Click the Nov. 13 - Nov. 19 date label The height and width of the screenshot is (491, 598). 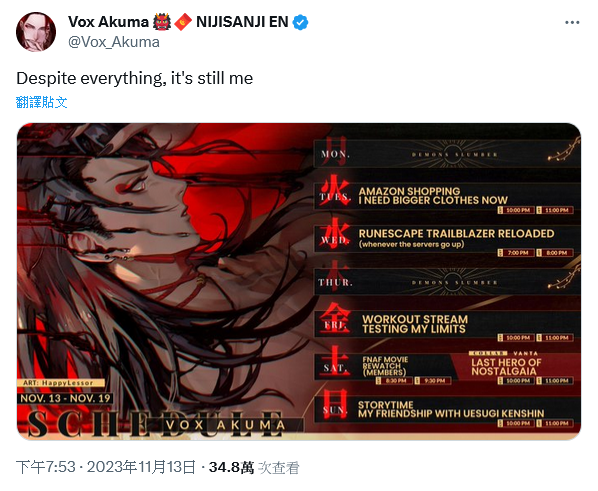[x=65, y=398]
